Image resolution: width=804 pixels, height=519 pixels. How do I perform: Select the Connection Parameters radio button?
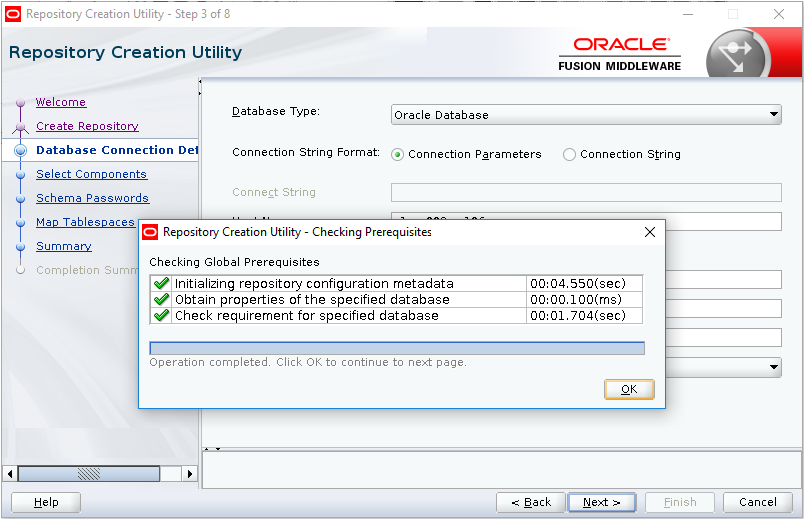coord(398,155)
